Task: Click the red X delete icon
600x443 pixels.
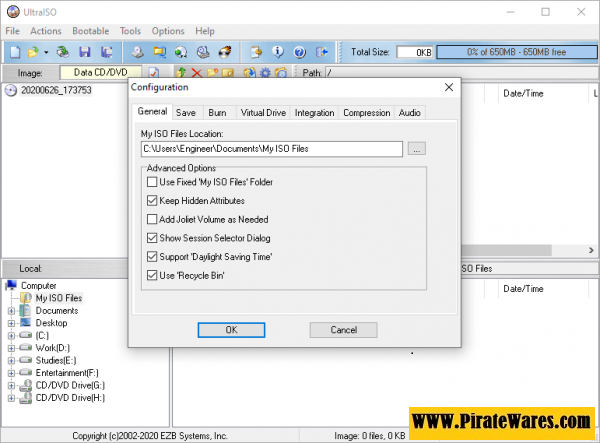Action: coord(197,73)
